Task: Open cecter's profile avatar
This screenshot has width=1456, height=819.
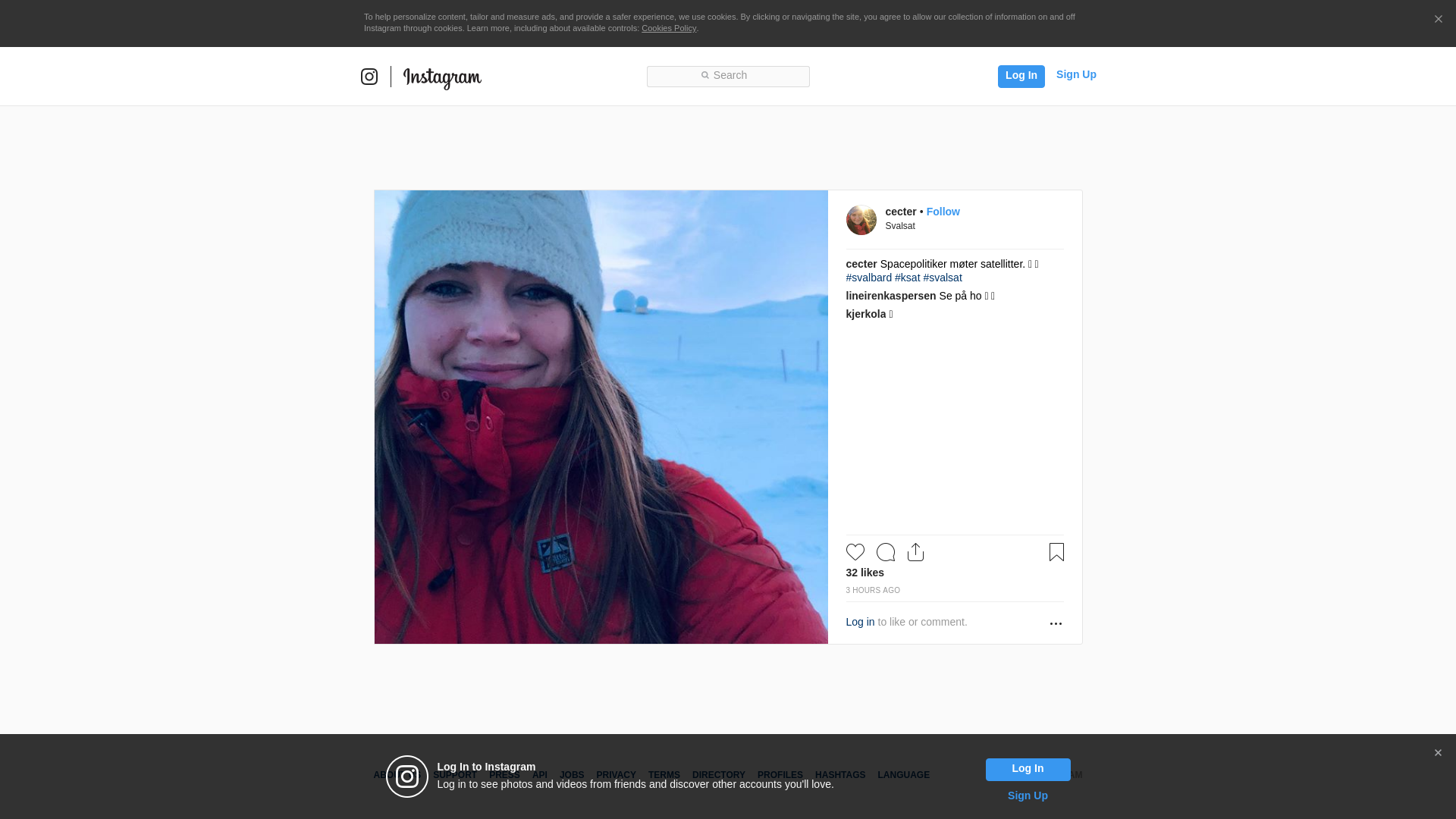Action: (x=861, y=220)
